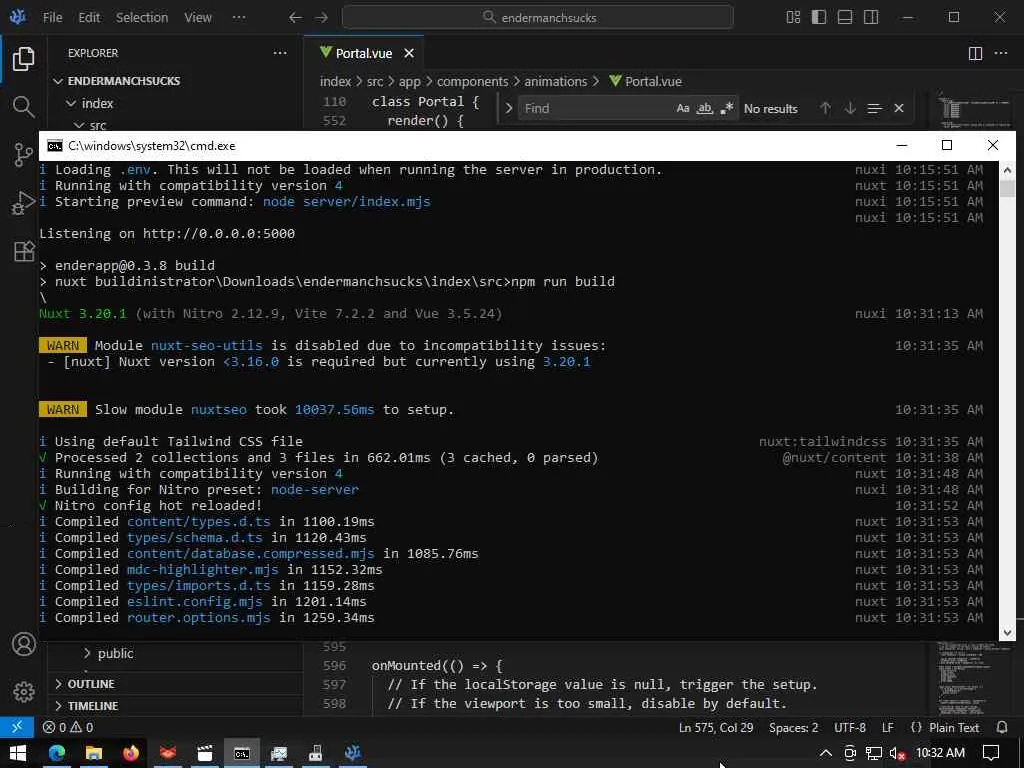
Task: Toggle secondary side bar visibility
Action: 871,18
